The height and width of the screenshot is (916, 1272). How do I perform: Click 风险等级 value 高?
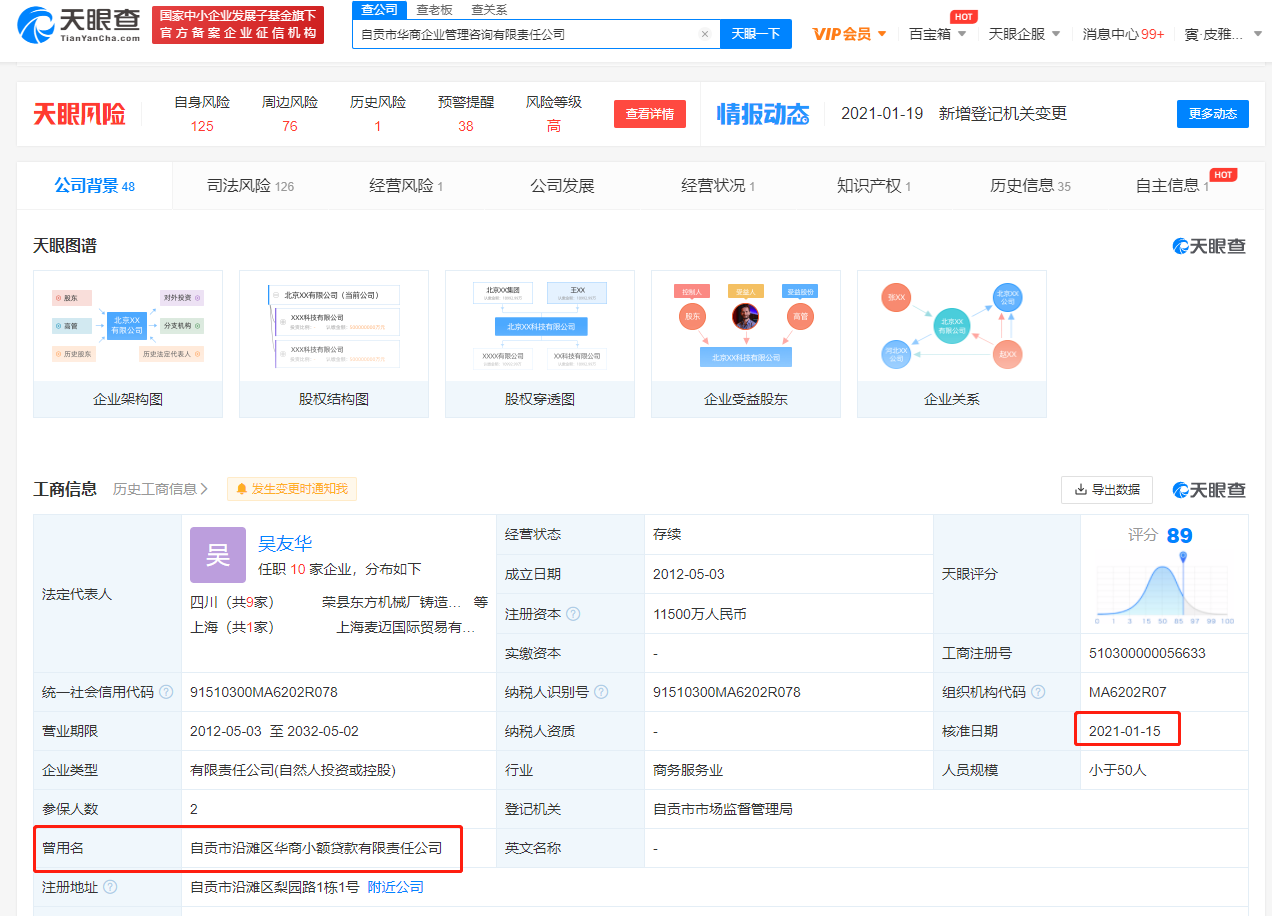click(554, 126)
